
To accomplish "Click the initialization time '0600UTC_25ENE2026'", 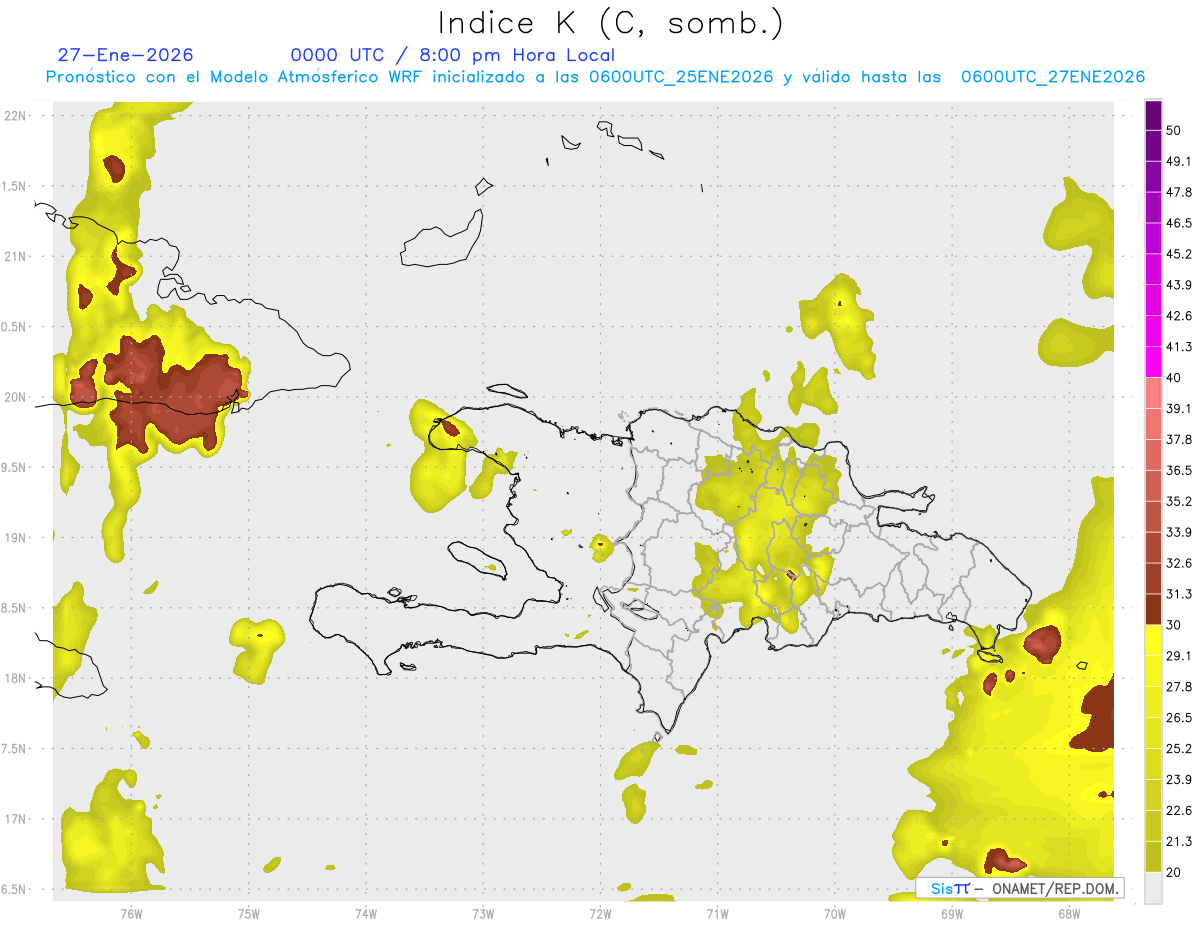I will point(680,76).
